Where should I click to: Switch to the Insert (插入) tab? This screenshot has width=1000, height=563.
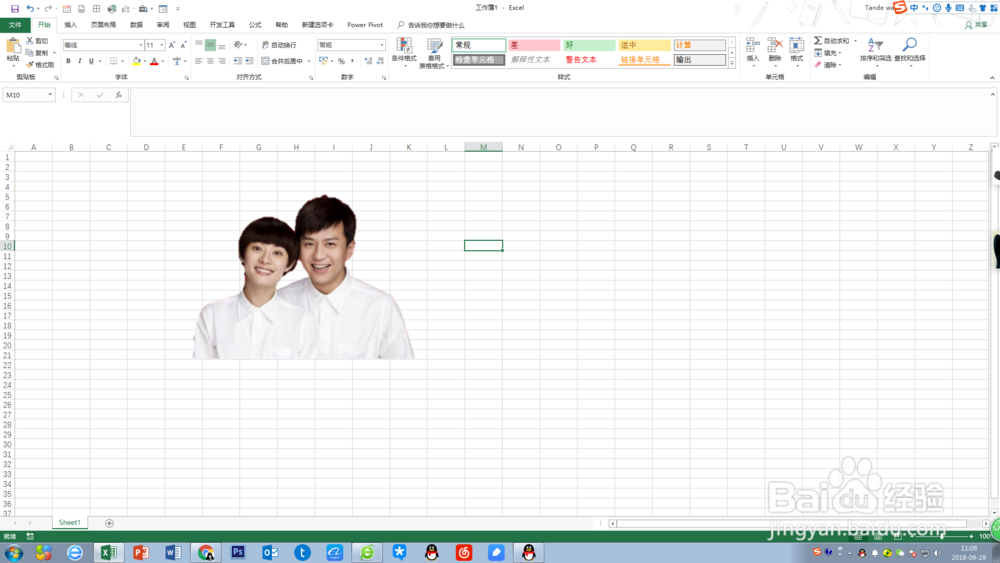click(x=70, y=25)
